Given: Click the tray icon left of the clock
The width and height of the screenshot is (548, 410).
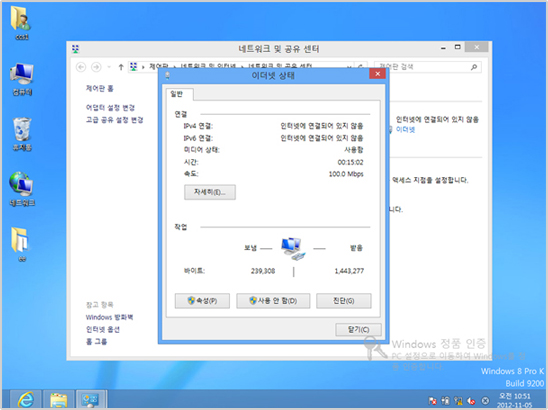Looking at the screenshot, I should point(485,400).
